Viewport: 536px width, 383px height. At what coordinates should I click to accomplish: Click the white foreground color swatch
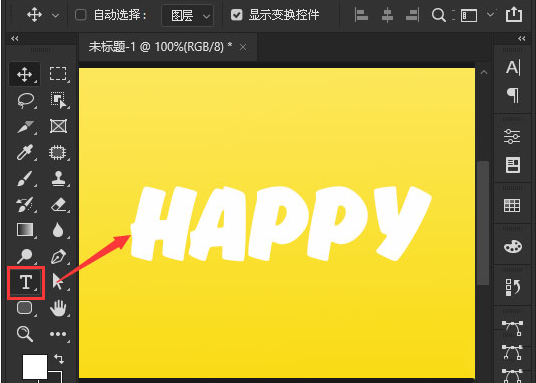[x=35, y=367]
